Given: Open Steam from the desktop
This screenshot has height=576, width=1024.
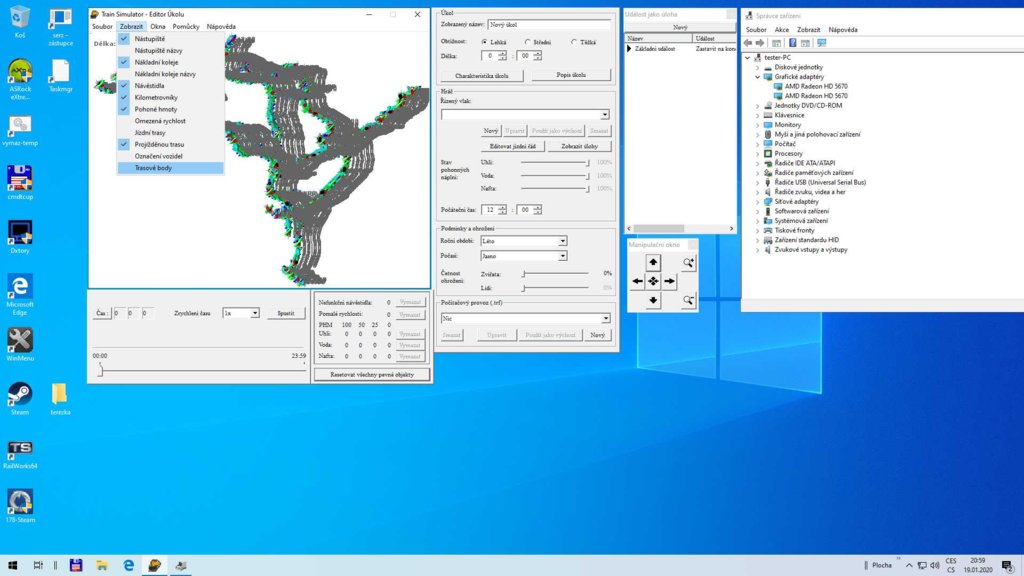Looking at the screenshot, I should coord(19,394).
